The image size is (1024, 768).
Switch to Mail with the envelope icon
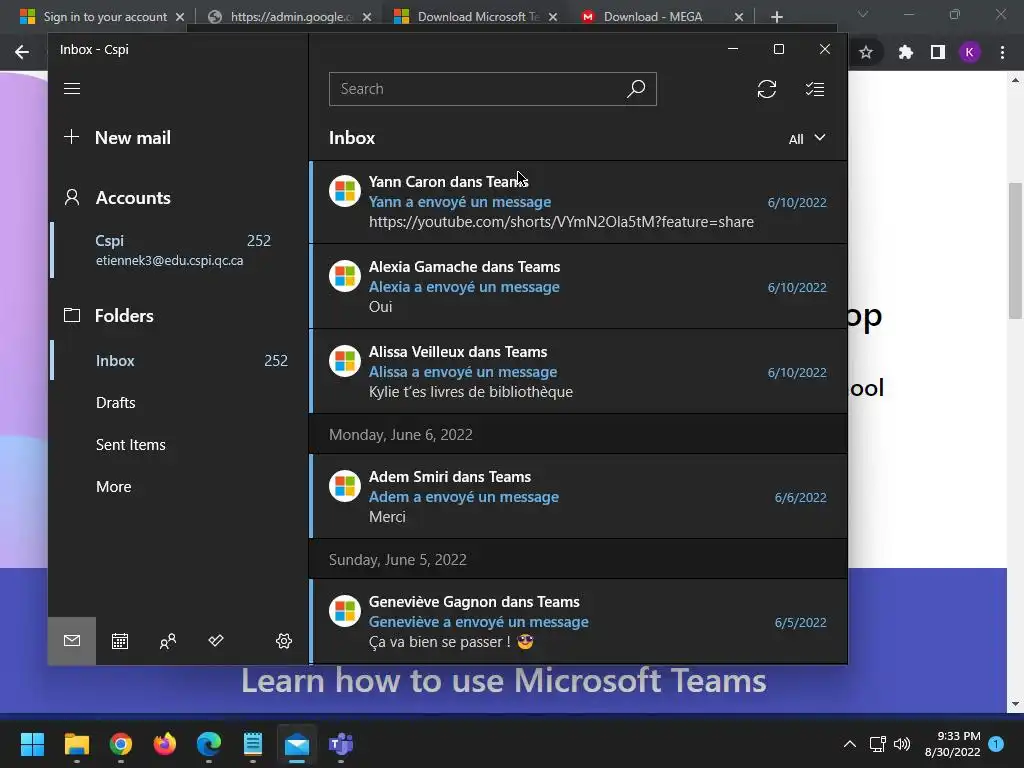point(72,641)
